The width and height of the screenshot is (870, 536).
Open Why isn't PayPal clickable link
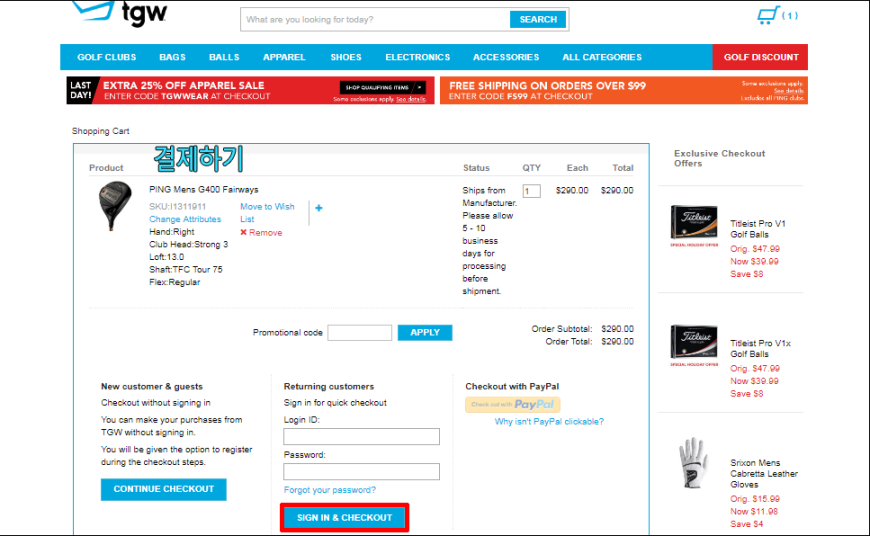[549, 422]
